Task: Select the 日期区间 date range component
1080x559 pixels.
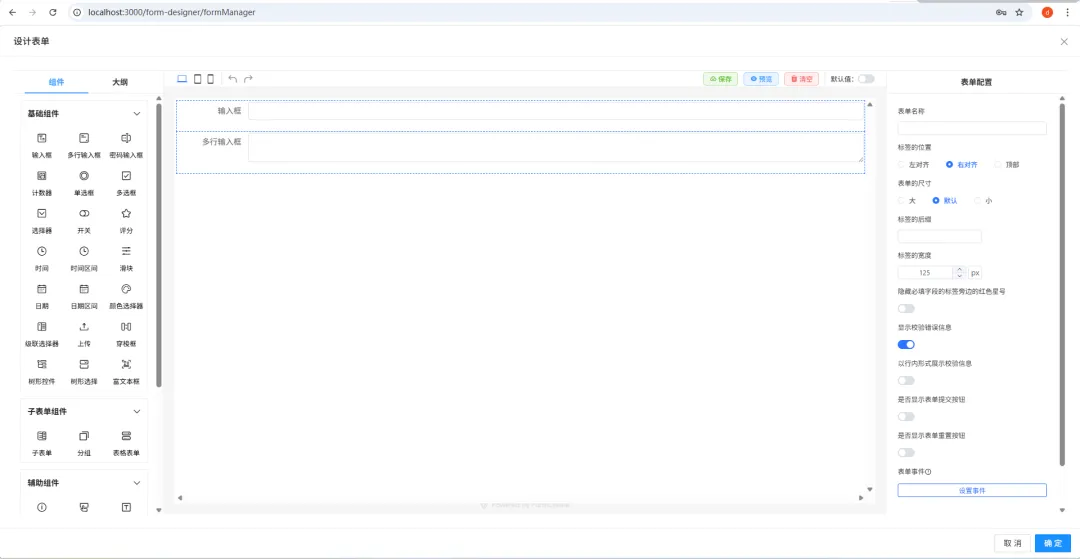Action: click(x=84, y=289)
